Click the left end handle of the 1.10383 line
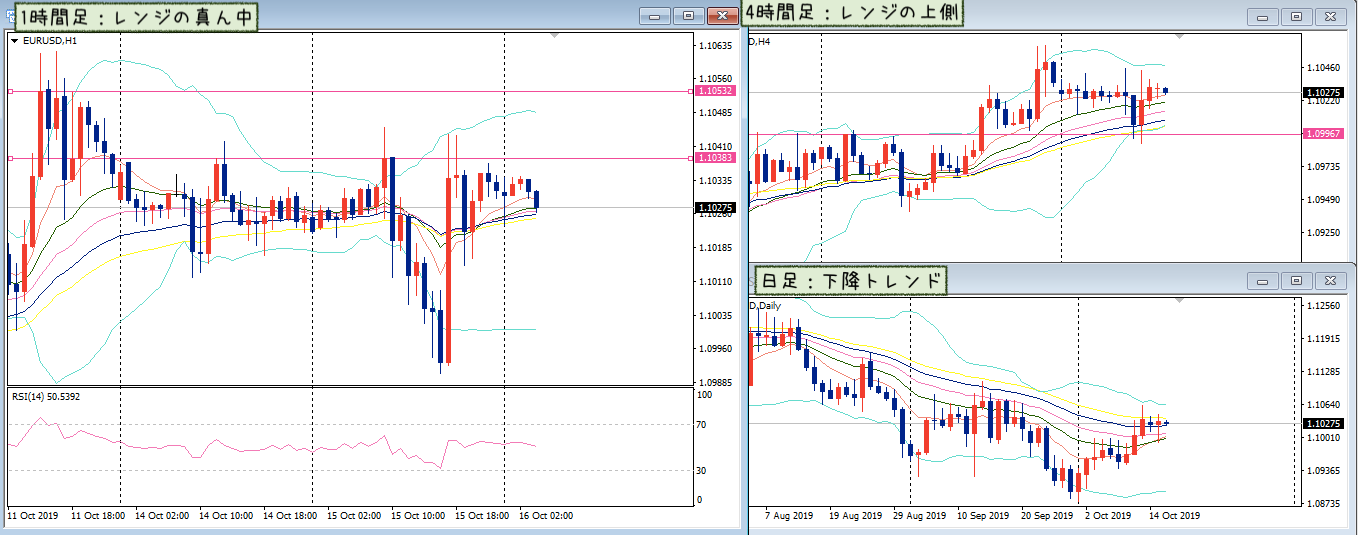The height and width of the screenshot is (535, 1358). (x=9, y=158)
